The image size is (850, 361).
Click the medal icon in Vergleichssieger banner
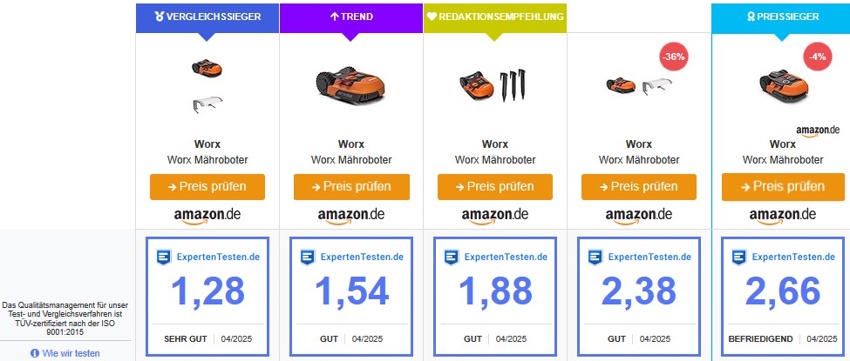[x=159, y=17]
